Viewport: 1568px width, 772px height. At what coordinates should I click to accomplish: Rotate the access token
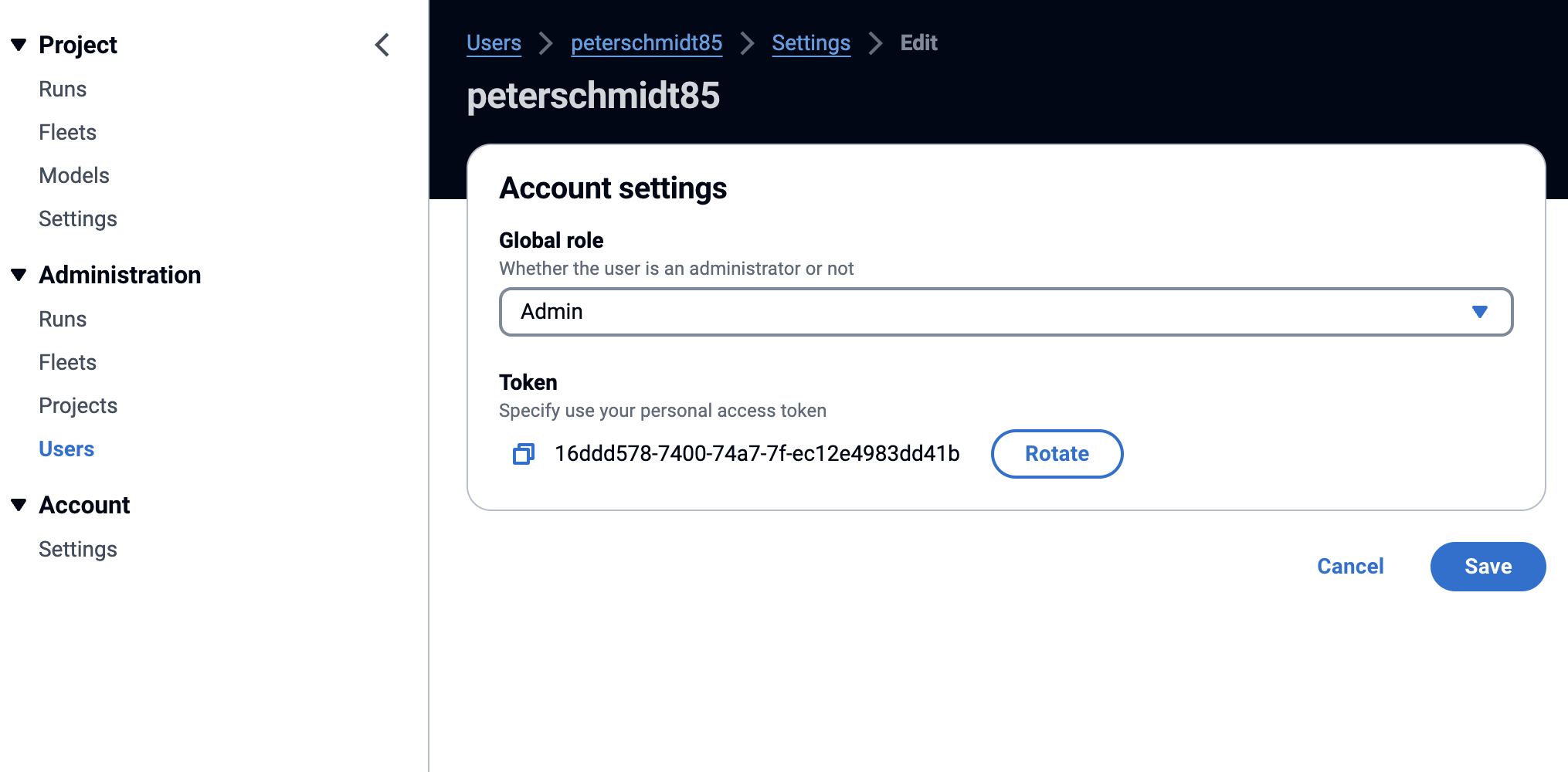coord(1057,454)
